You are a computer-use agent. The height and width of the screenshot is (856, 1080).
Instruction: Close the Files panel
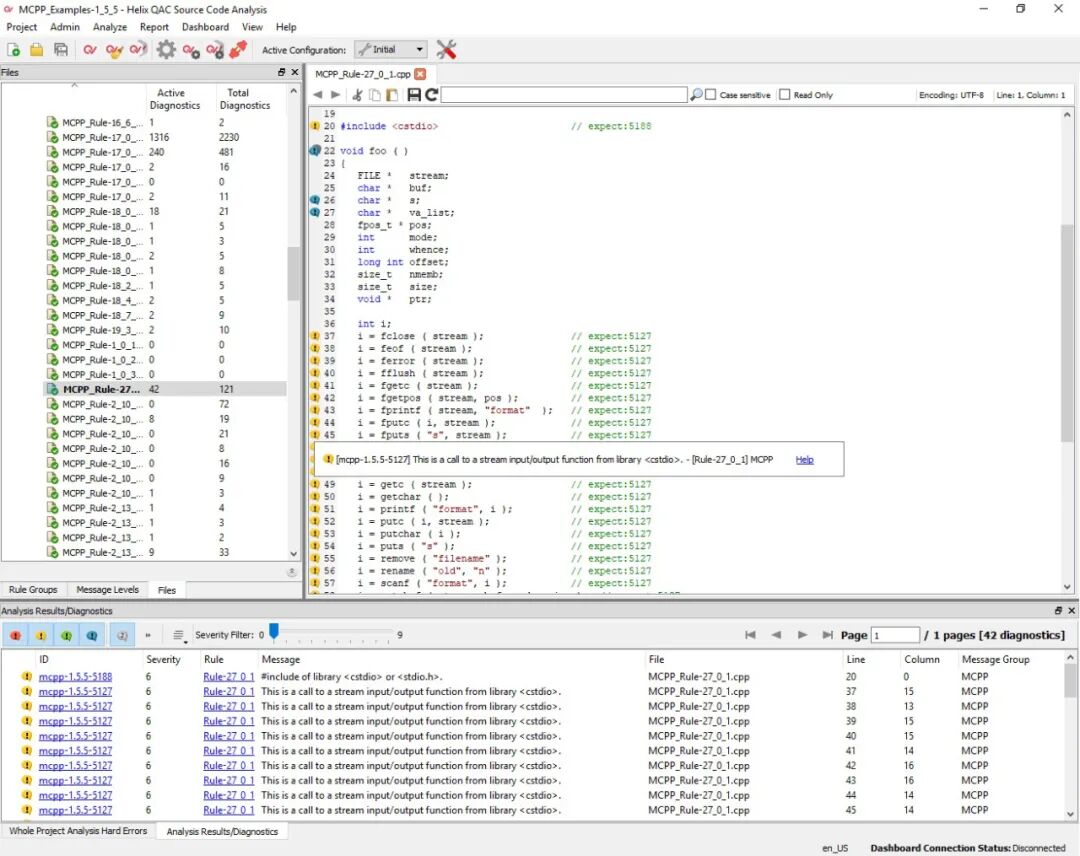(295, 72)
